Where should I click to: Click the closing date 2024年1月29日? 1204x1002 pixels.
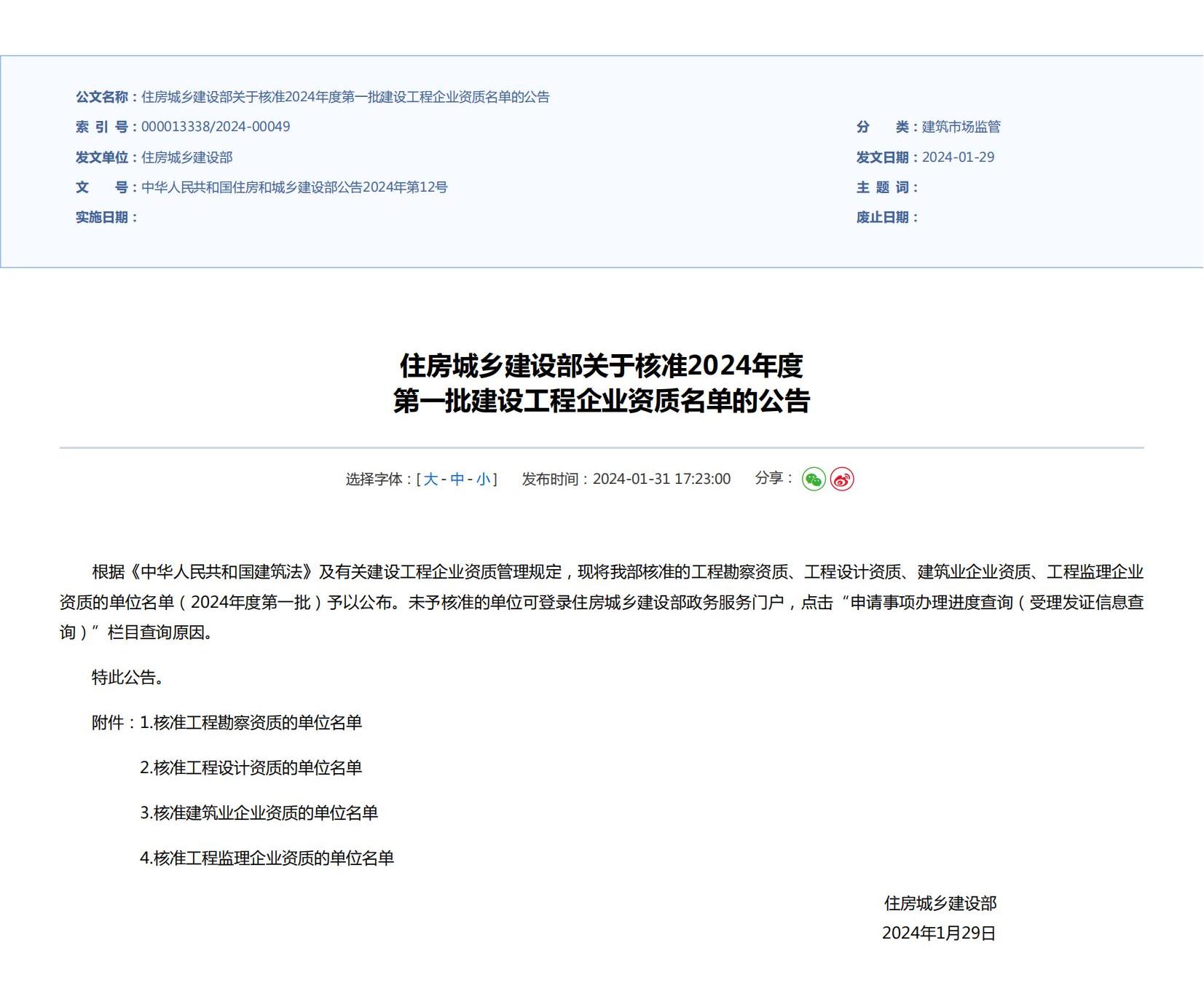(939, 933)
